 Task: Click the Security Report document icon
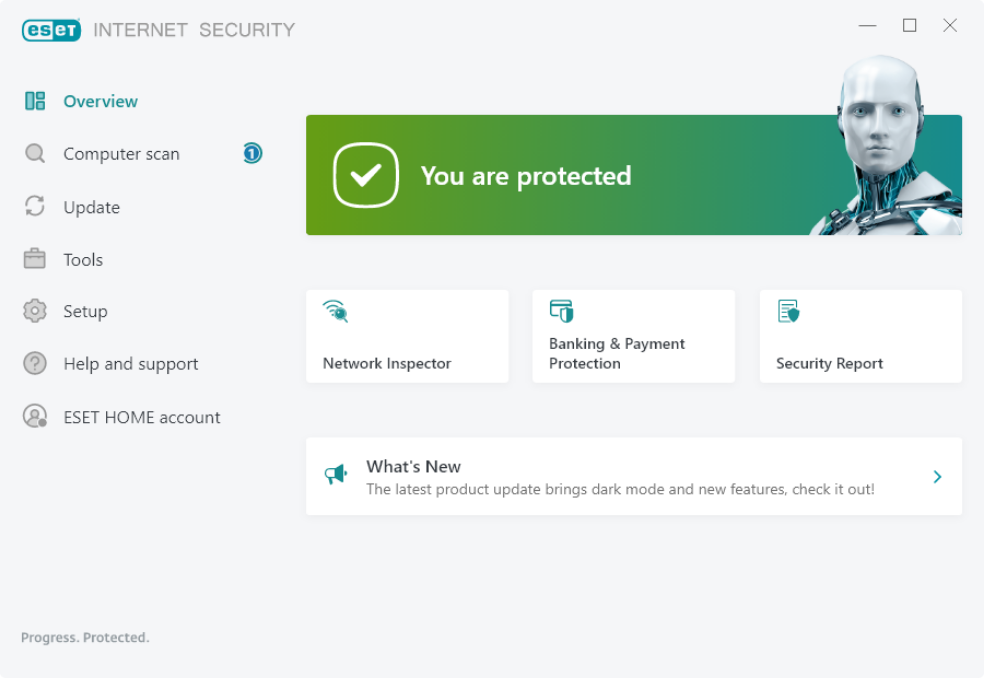788,311
